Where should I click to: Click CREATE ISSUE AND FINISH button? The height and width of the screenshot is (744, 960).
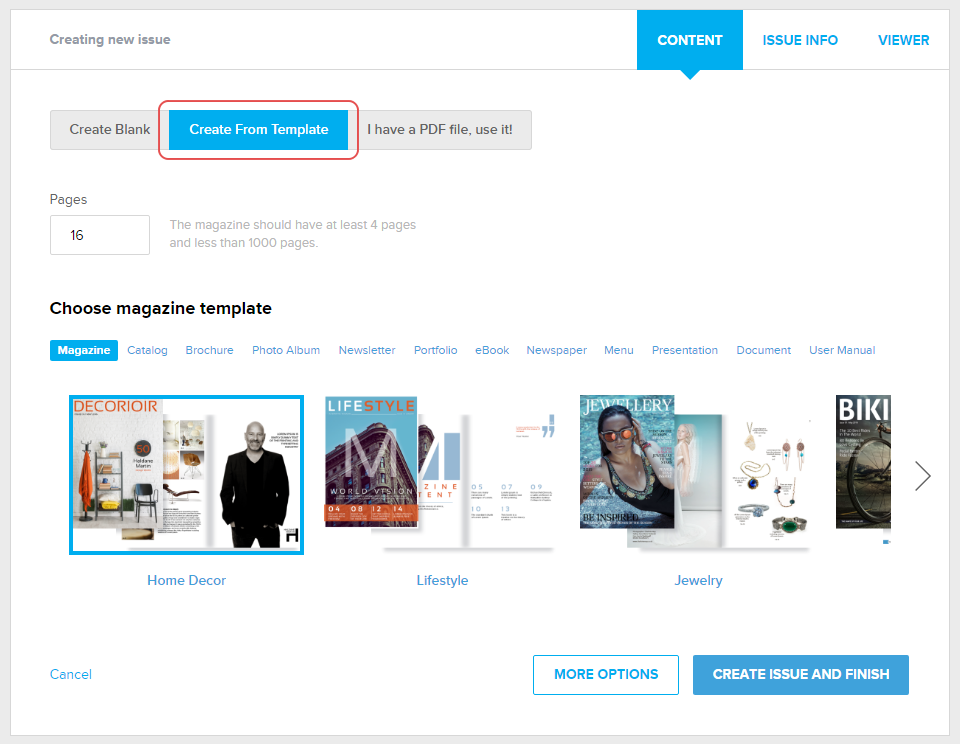pos(800,675)
